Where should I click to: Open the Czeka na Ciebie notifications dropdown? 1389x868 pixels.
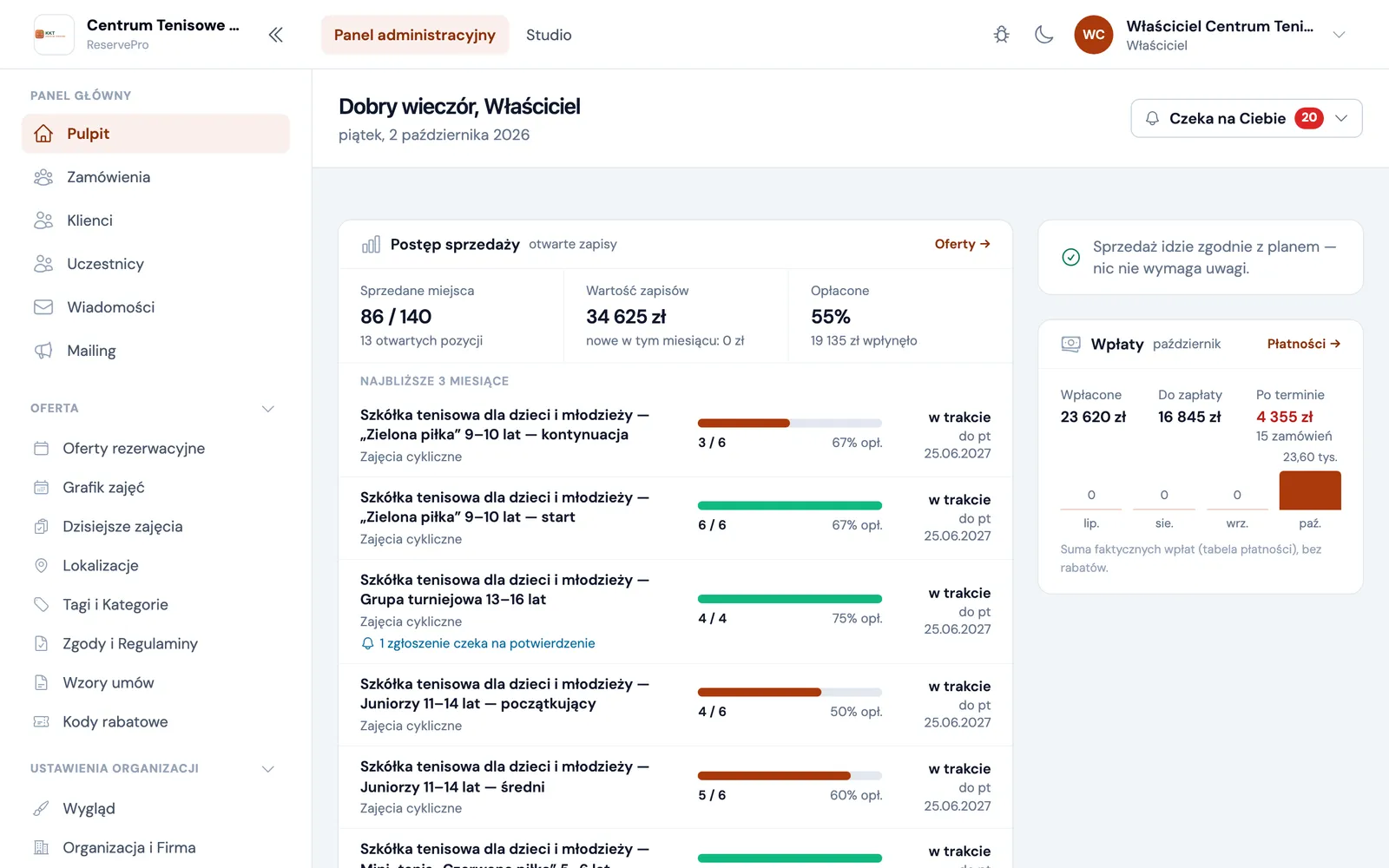pyautogui.click(x=1246, y=118)
